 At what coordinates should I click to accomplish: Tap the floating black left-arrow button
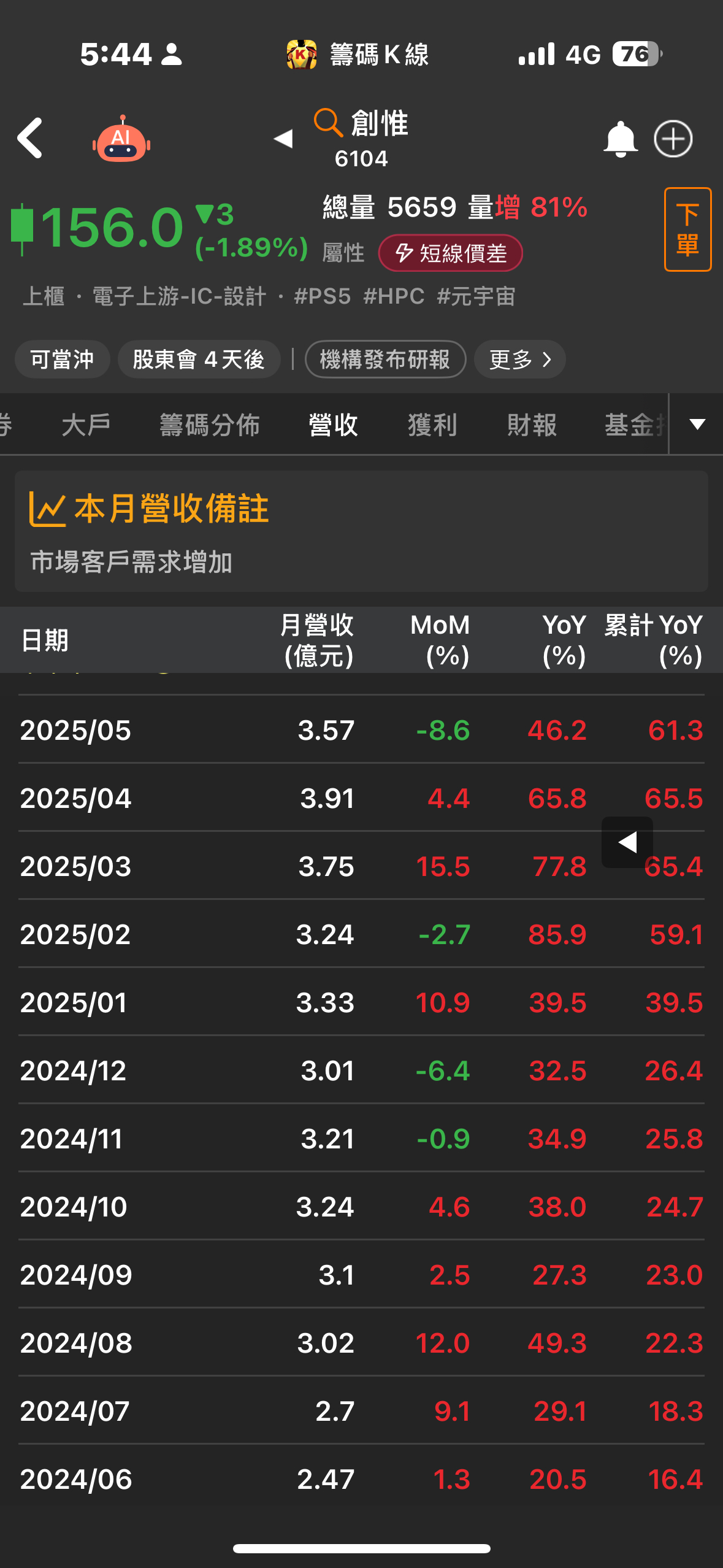point(627,842)
